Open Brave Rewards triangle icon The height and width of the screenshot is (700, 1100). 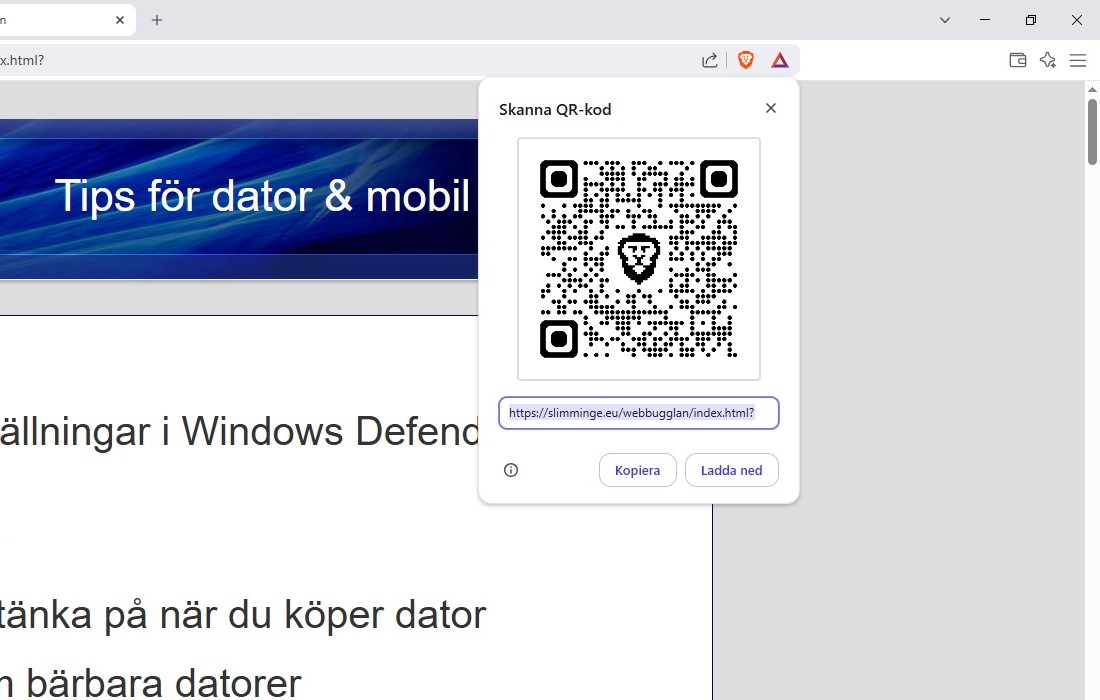tap(779, 60)
